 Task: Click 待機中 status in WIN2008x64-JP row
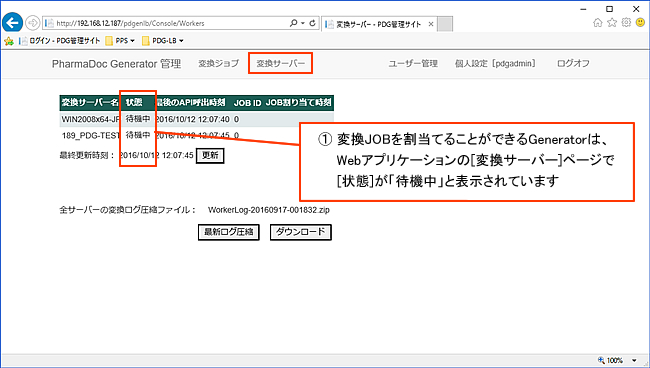coord(138,119)
